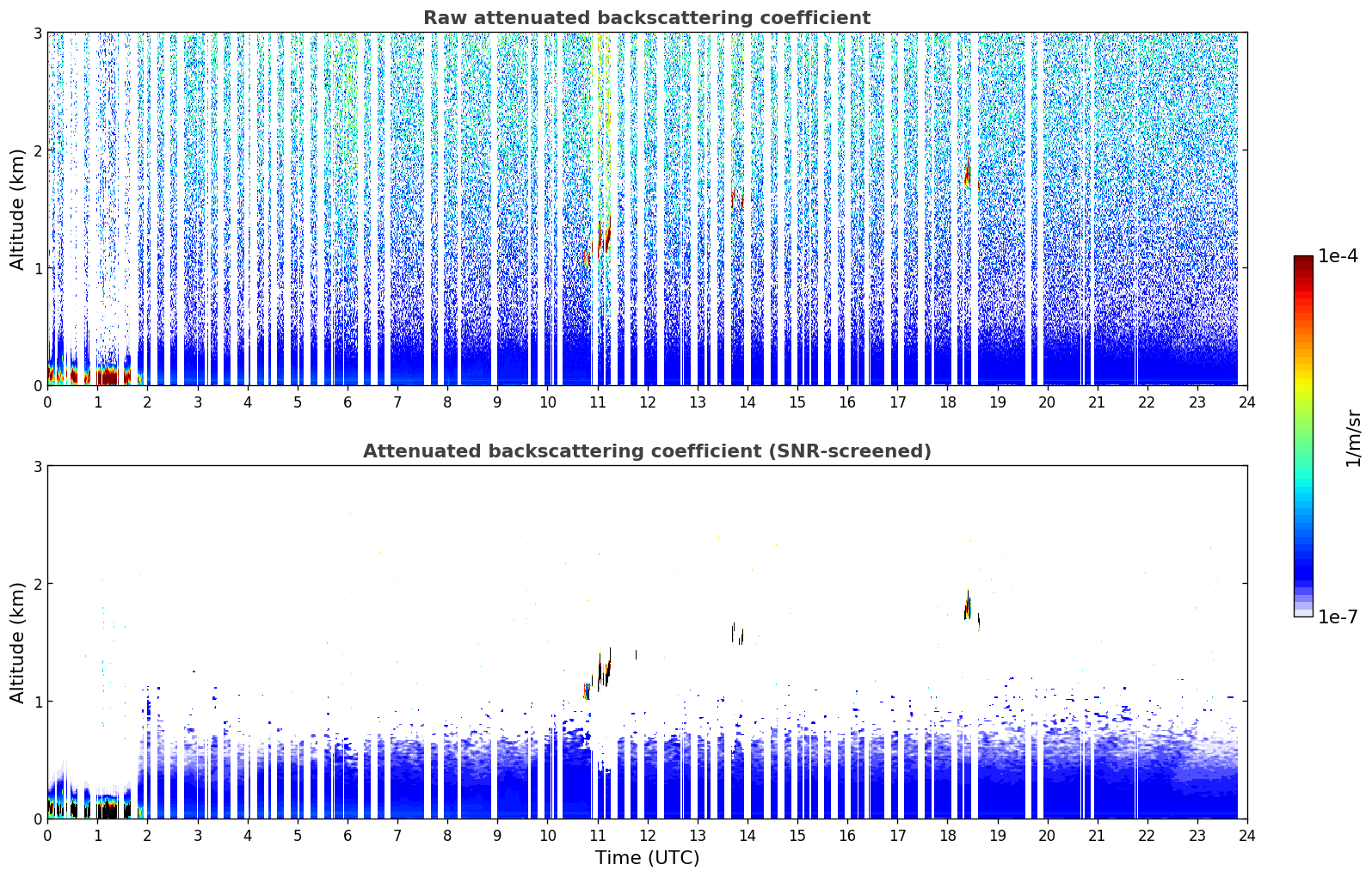Click the red cloud near 18.4 UTC in raw plot
1372x877 pixels.
pyautogui.click(x=968, y=175)
